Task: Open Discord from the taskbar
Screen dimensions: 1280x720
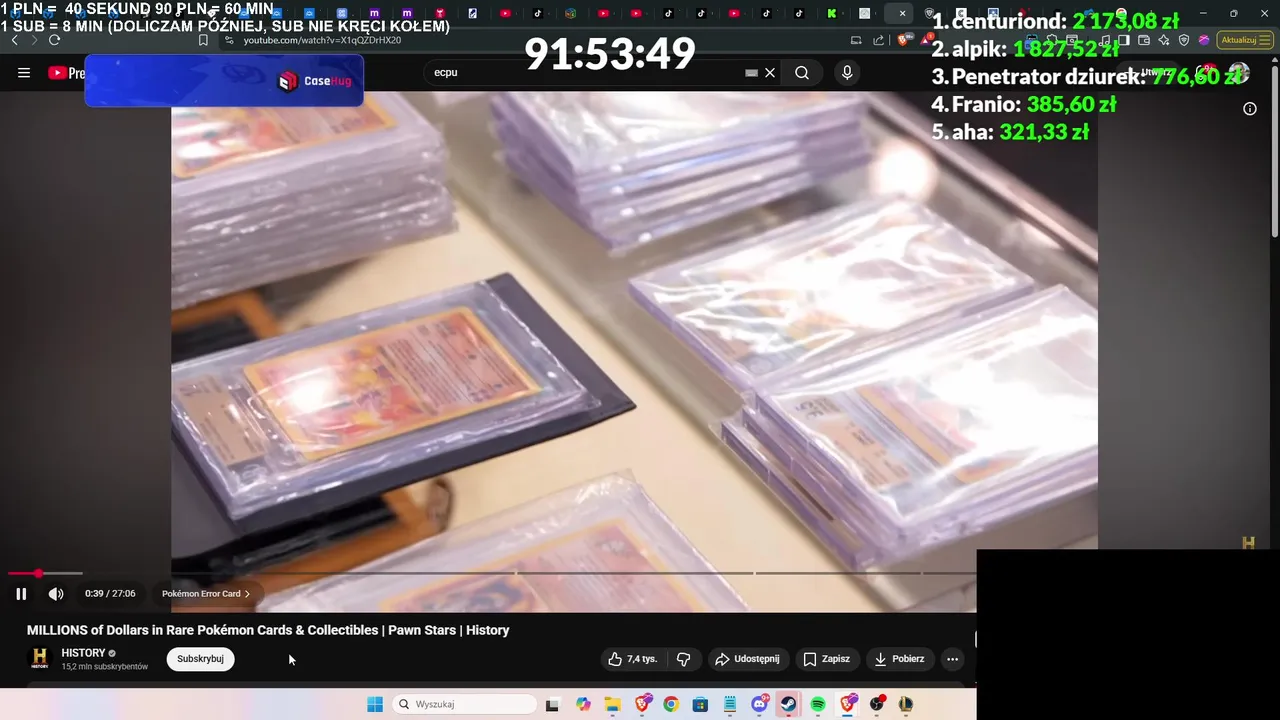Action: coord(759,704)
